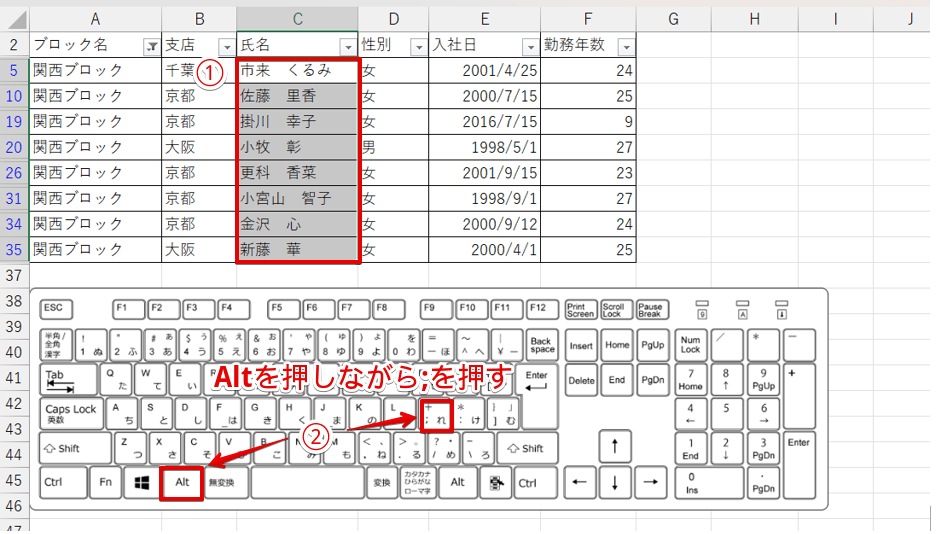The width and height of the screenshot is (938, 534).
Task: Click the circled number 2 marker
Action: [314, 435]
